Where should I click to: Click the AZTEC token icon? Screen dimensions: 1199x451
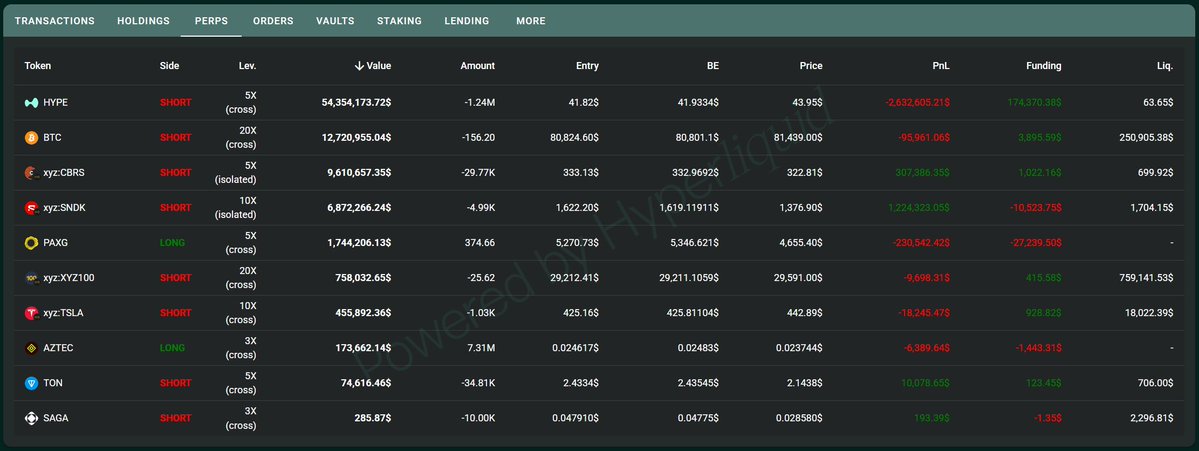point(31,348)
